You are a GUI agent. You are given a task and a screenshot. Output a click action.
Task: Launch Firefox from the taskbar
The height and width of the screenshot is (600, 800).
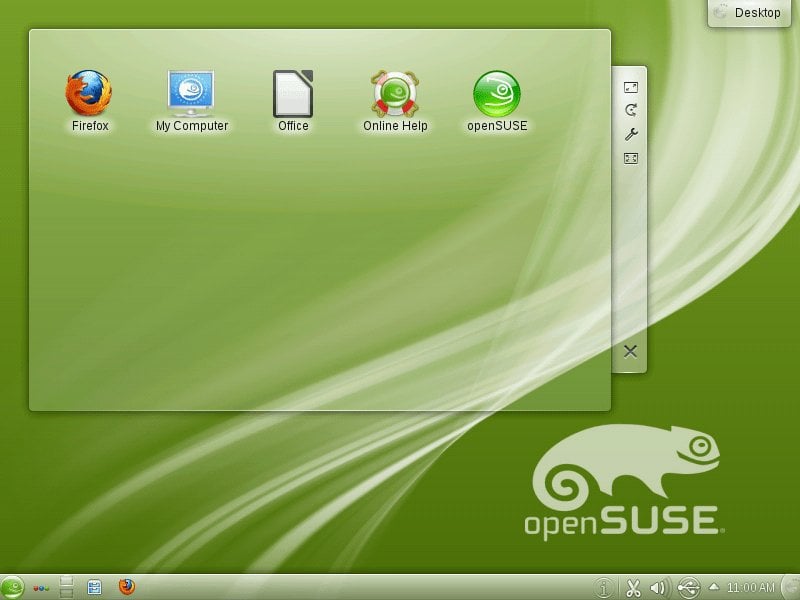pyautogui.click(x=126, y=587)
